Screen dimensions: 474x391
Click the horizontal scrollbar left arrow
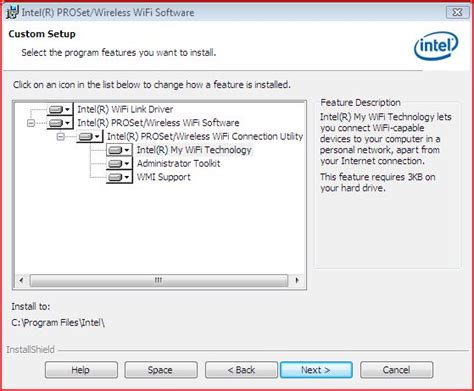[x=22, y=280]
